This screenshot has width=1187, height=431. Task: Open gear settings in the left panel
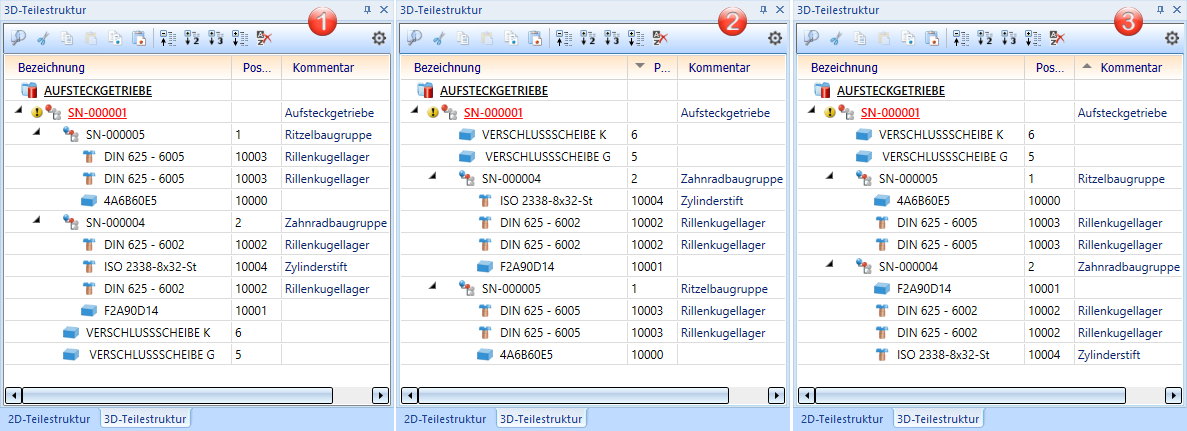379,39
